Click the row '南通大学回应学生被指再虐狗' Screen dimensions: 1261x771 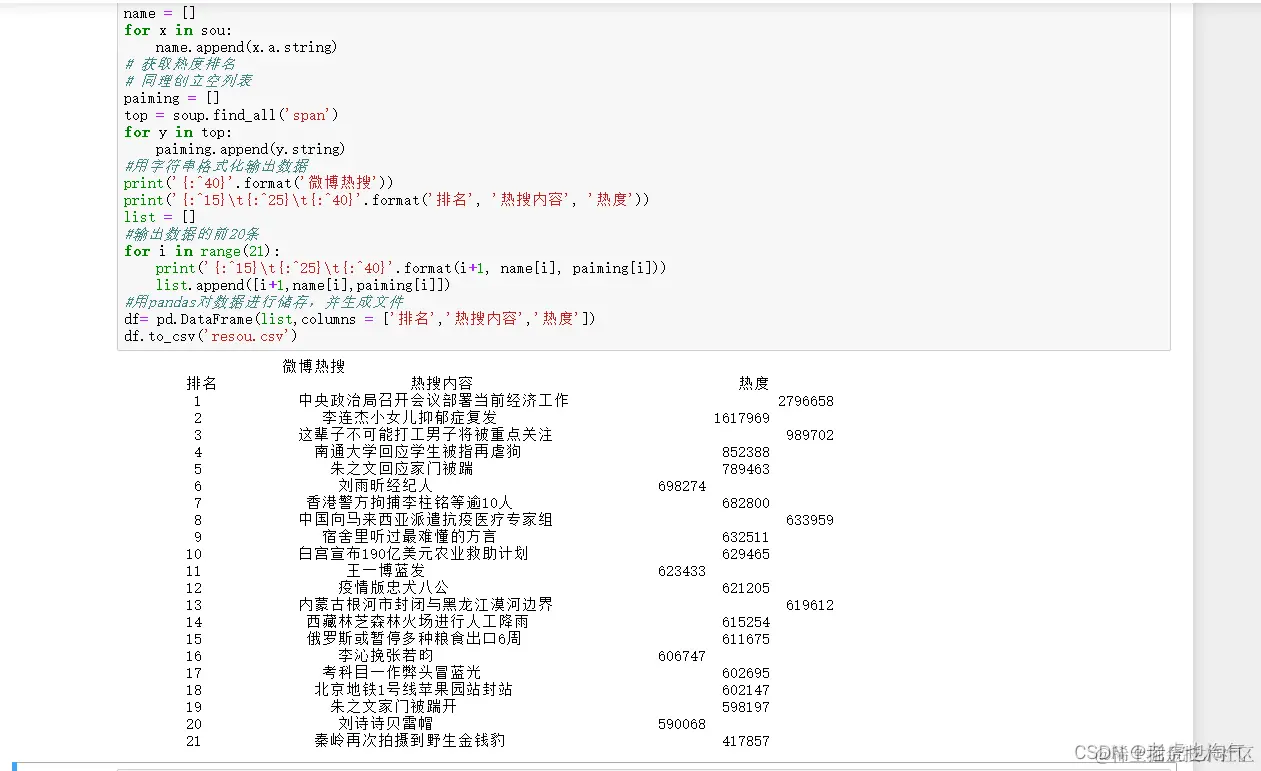pyautogui.click(x=418, y=451)
